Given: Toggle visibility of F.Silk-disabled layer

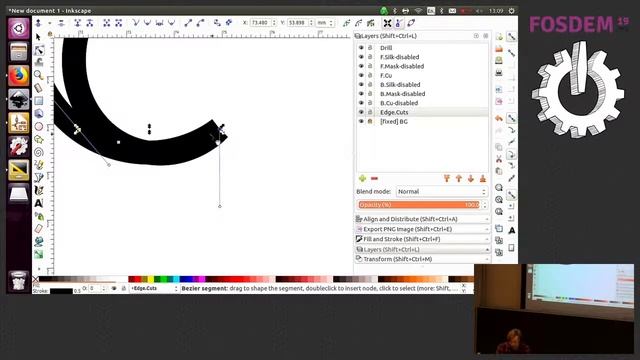Looking at the screenshot, I should [x=361, y=57].
